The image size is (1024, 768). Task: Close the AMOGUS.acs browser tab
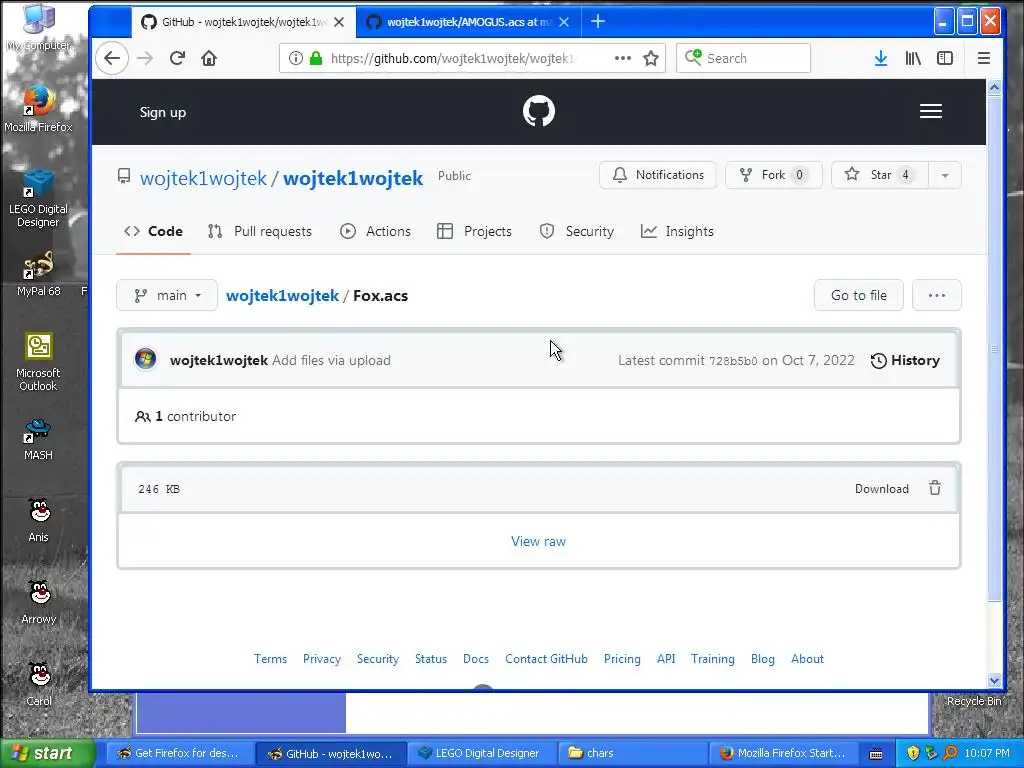(x=564, y=22)
